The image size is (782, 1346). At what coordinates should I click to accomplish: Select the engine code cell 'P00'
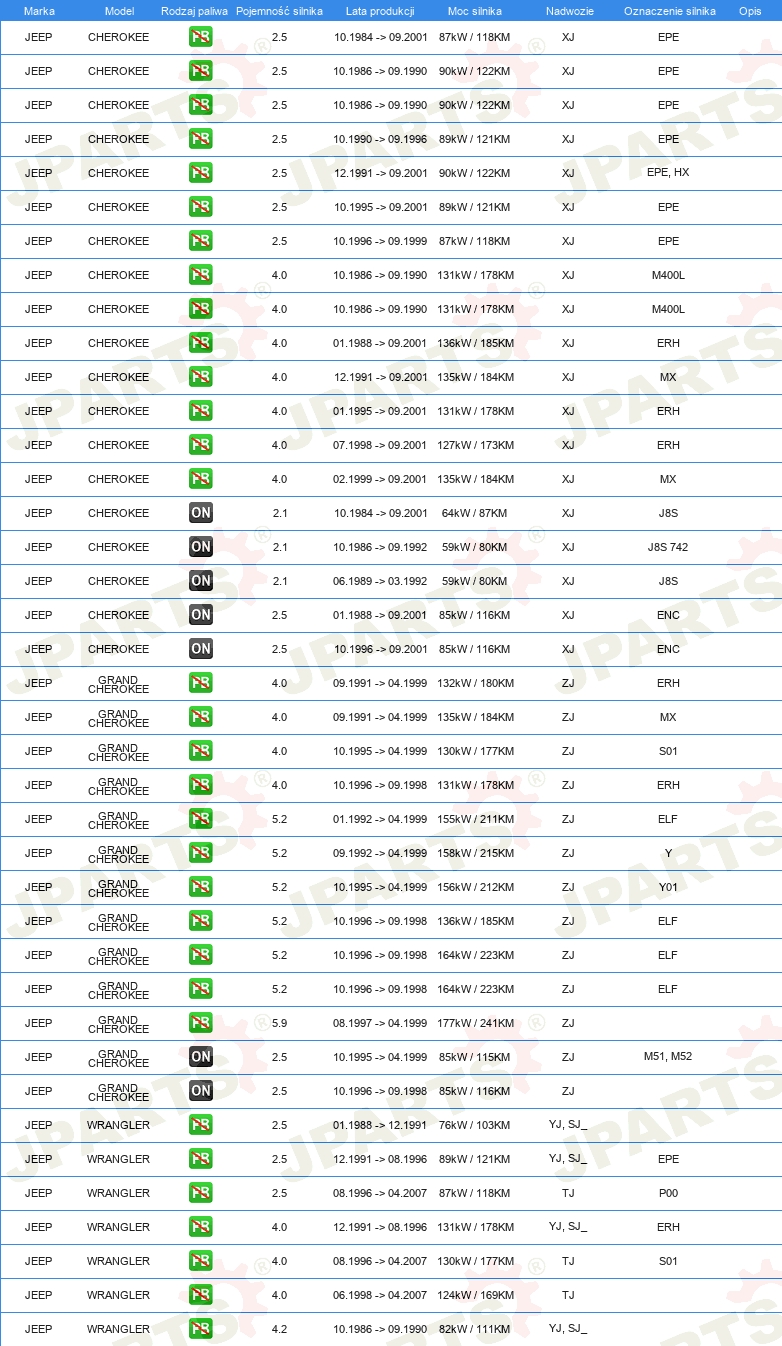[668, 1193]
